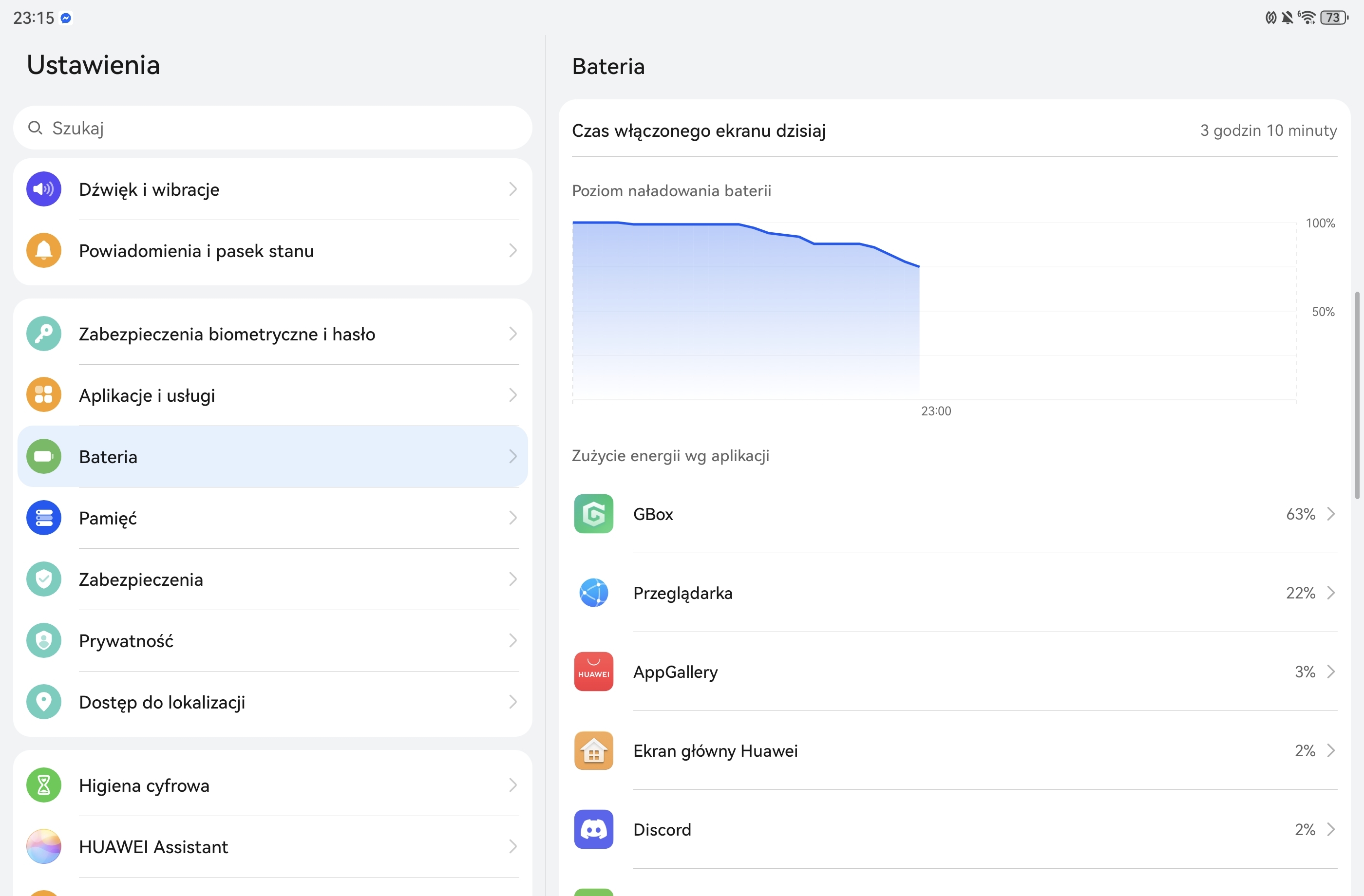The width and height of the screenshot is (1364, 896).
Task: Tap the Prywatność shield icon
Action: (43, 640)
